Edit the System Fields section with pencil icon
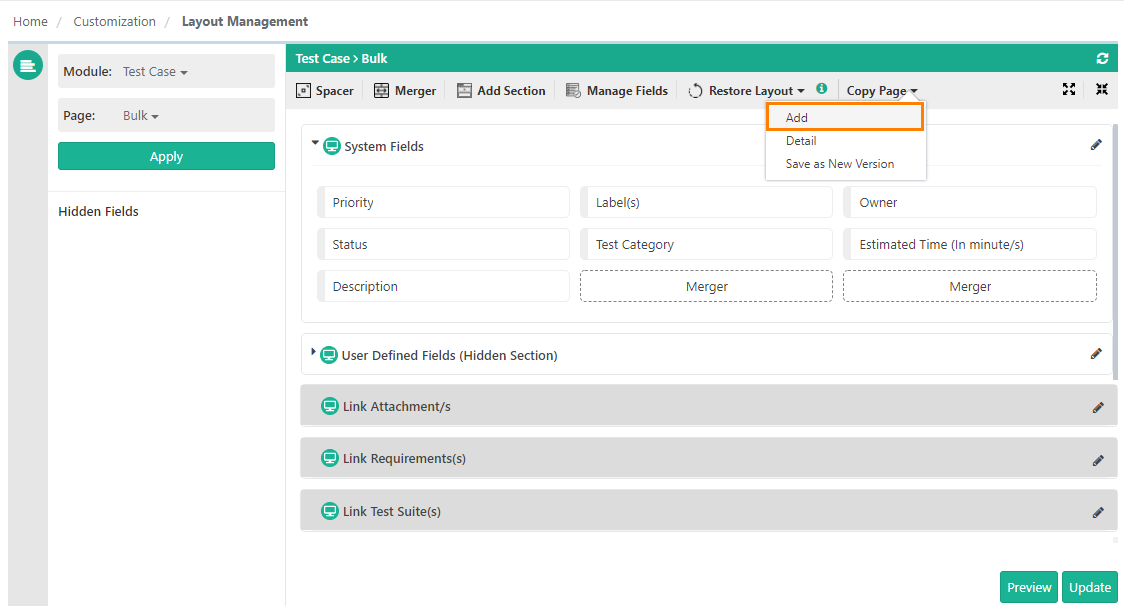The image size is (1124, 606). pyautogui.click(x=1096, y=144)
